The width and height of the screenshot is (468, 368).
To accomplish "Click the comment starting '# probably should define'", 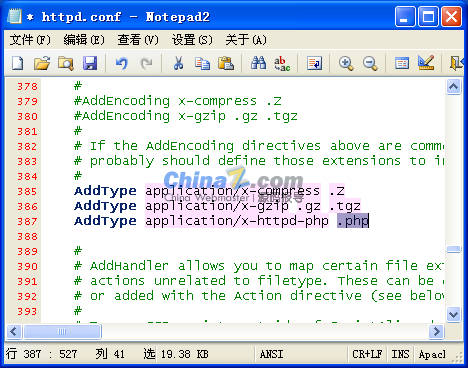I will coord(259,161).
